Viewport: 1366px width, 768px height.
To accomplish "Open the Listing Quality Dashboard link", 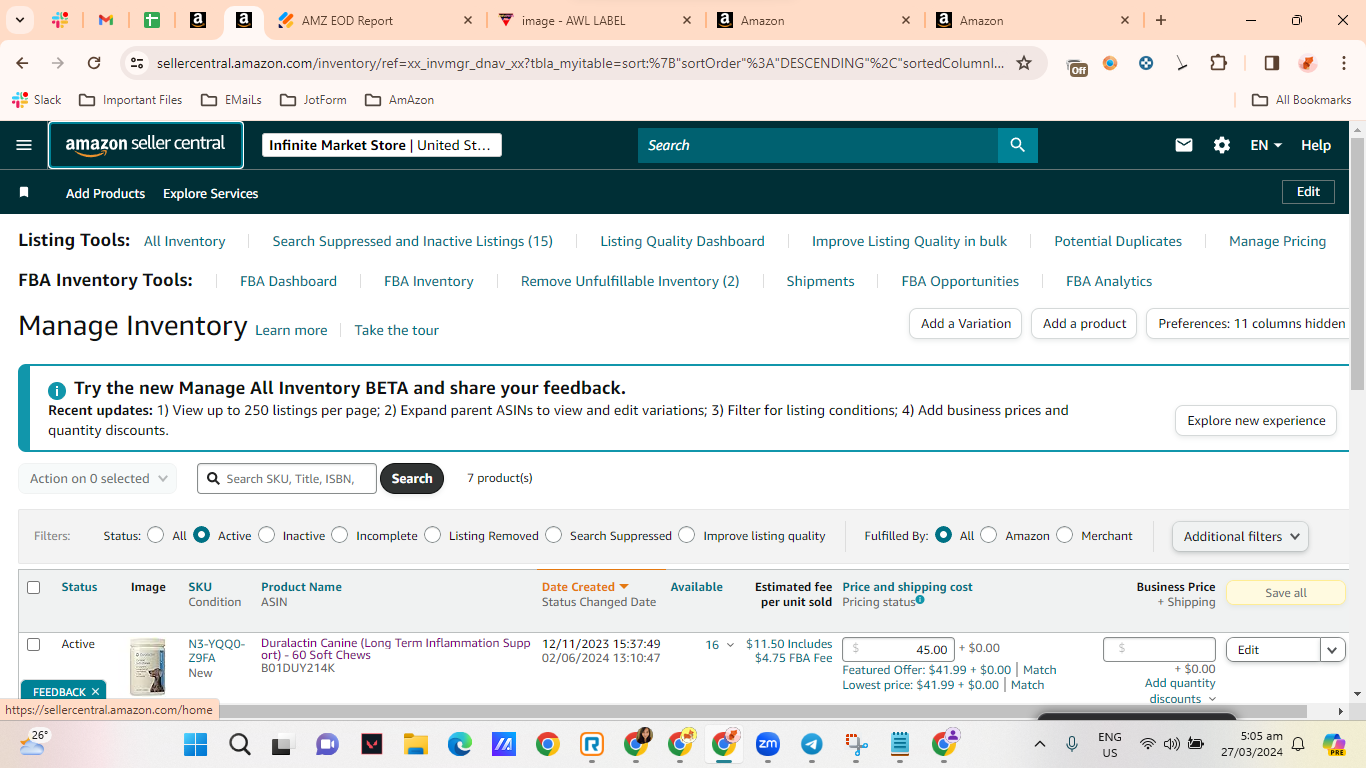I will pyautogui.click(x=682, y=241).
